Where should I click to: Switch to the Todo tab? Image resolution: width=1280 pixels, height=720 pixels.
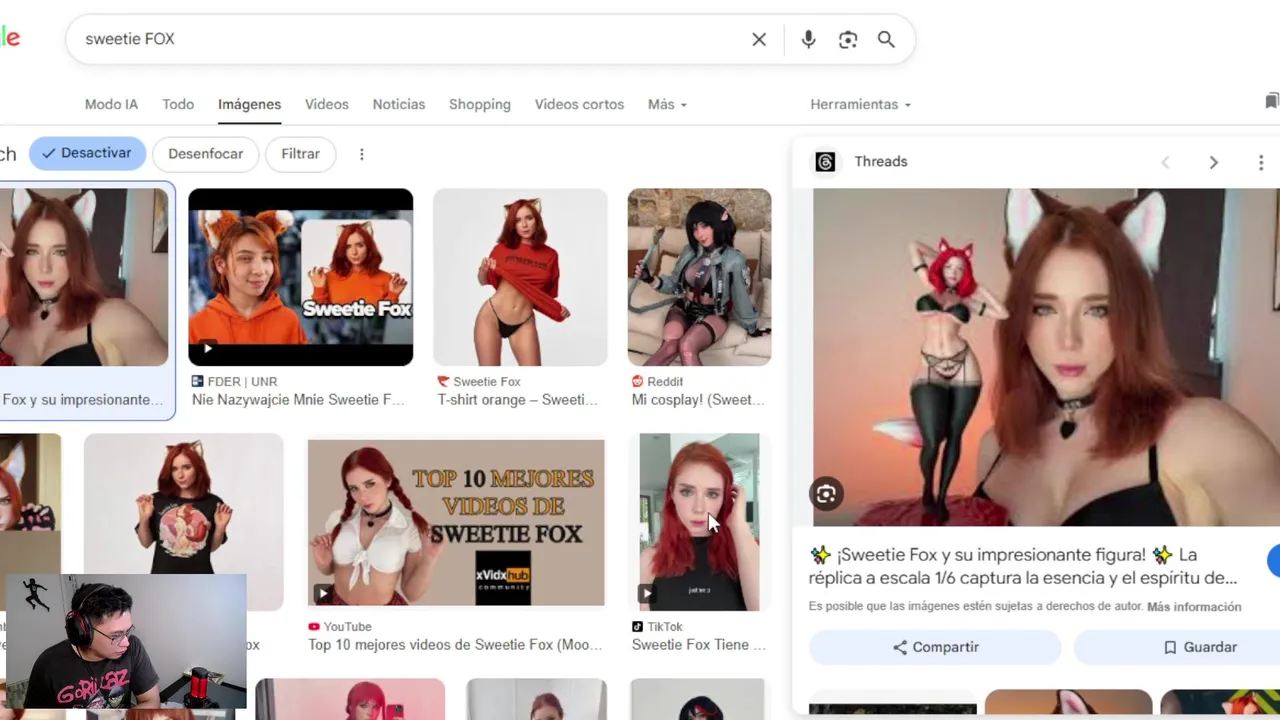178,104
